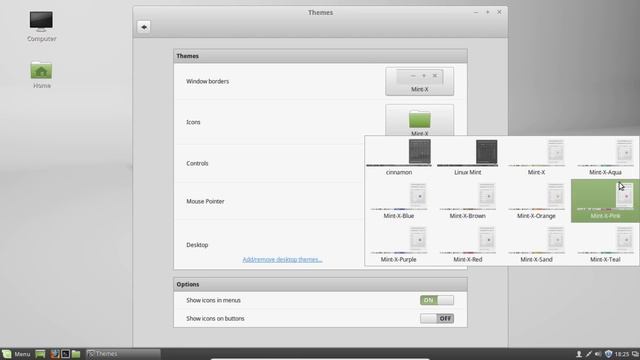Open the Window borders Mint-X chooser
The width and height of the screenshot is (640, 360).
tap(420, 82)
